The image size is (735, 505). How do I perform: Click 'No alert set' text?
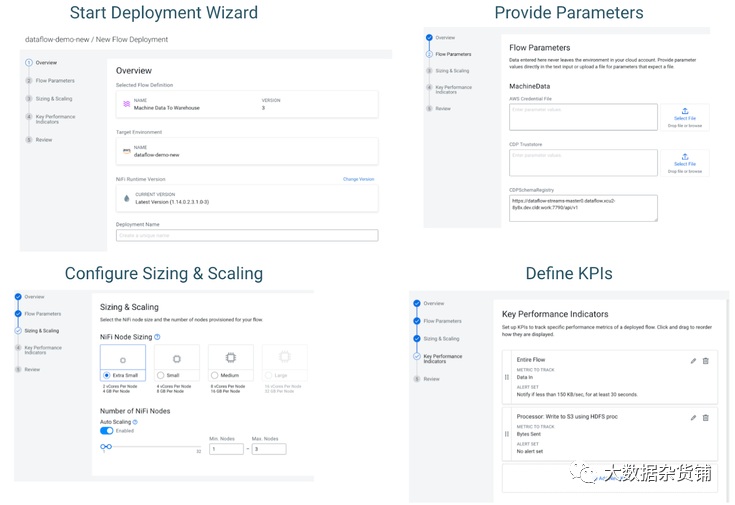pos(530,451)
